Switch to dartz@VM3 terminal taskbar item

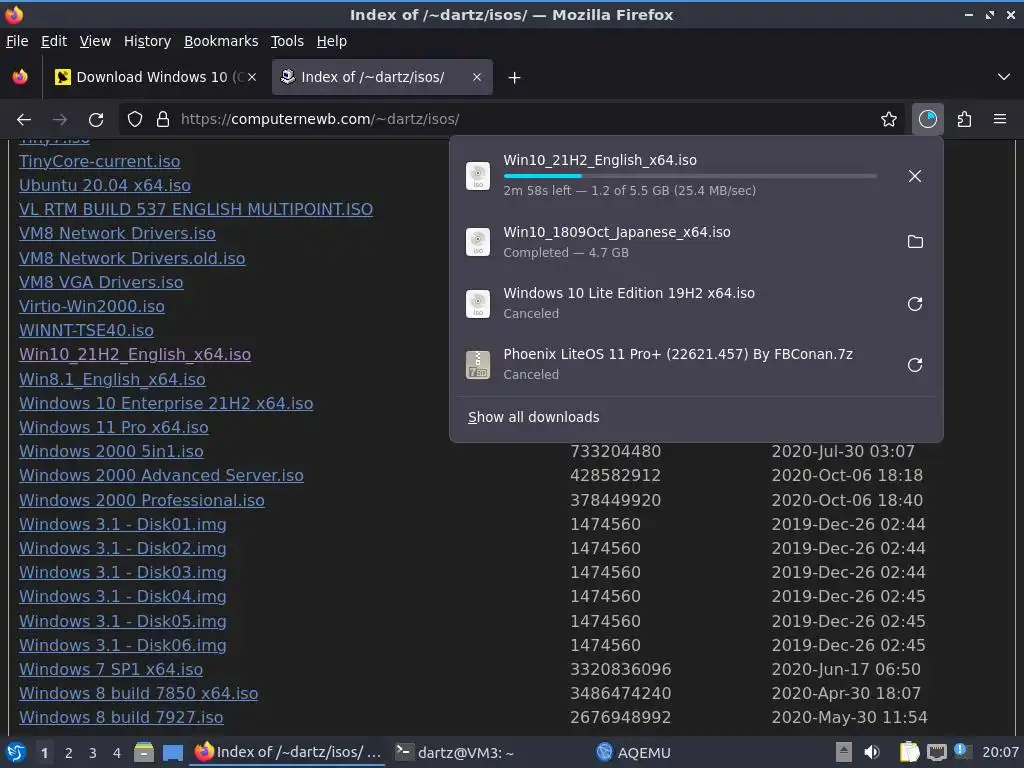(455, 753)
